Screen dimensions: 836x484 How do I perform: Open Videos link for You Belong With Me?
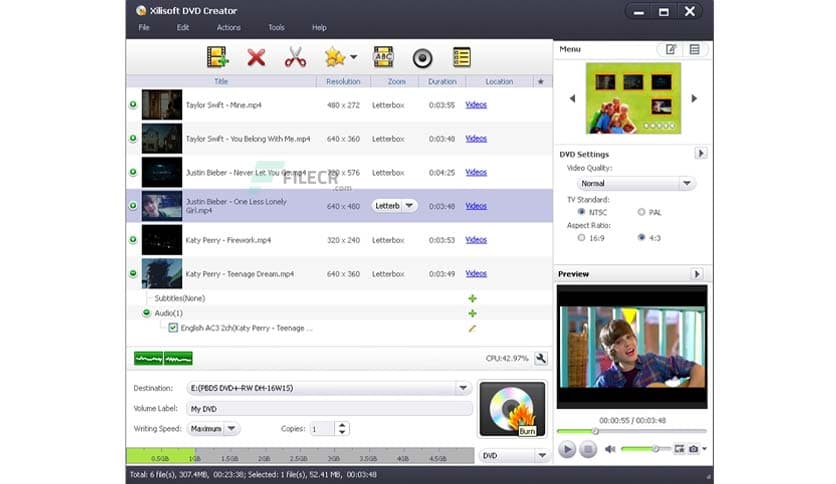point(476,139)
